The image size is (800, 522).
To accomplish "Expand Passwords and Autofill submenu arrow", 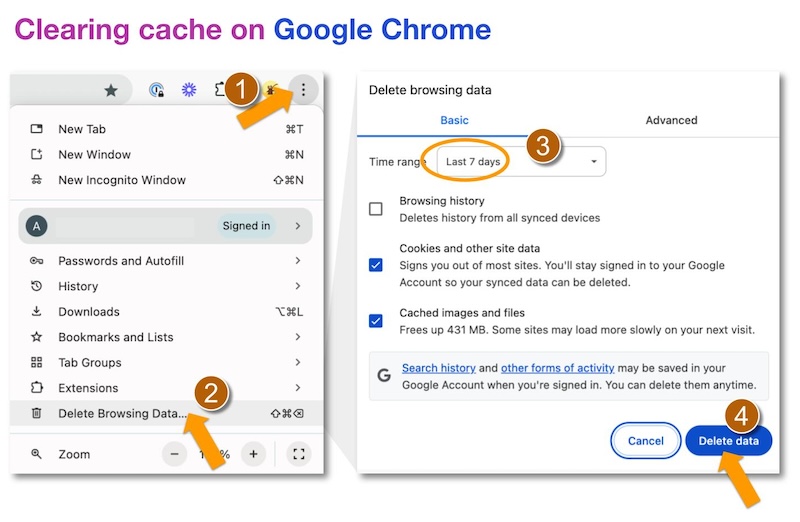I will pos(298,261).
